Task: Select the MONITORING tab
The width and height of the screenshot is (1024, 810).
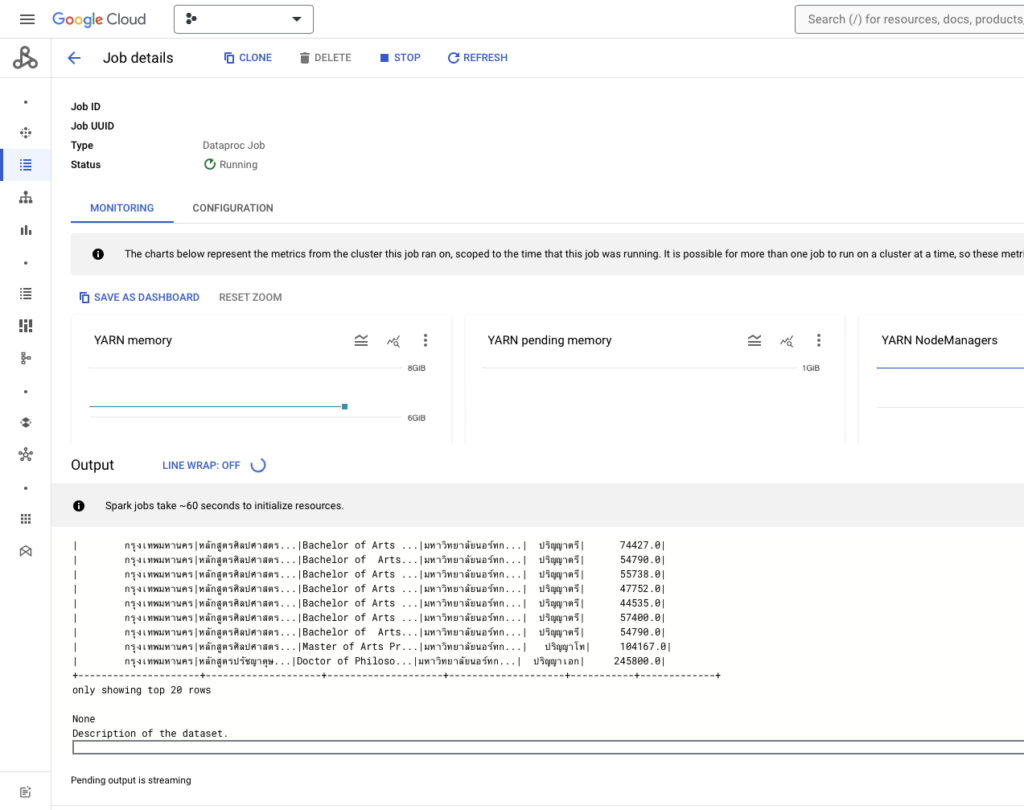Action: coord(122,208)
